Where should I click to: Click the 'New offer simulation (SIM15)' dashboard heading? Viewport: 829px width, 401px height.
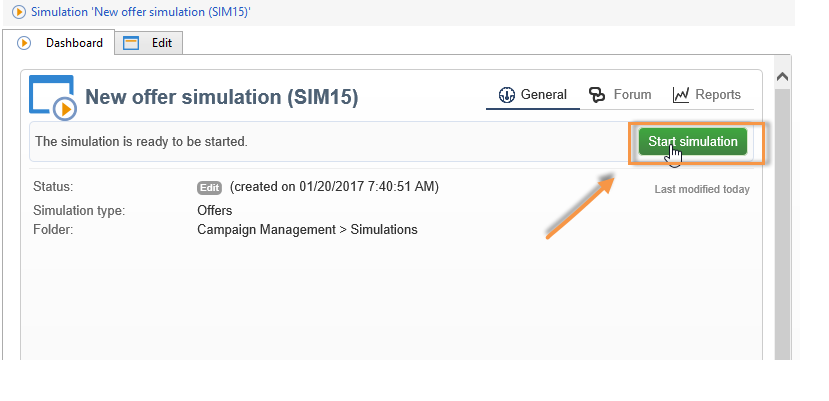click(221, 98)
